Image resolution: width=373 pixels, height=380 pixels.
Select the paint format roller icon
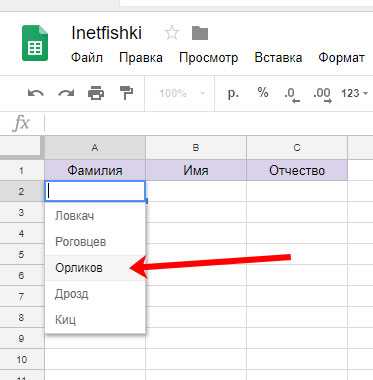pyautogui.click(x=126, y=93)
